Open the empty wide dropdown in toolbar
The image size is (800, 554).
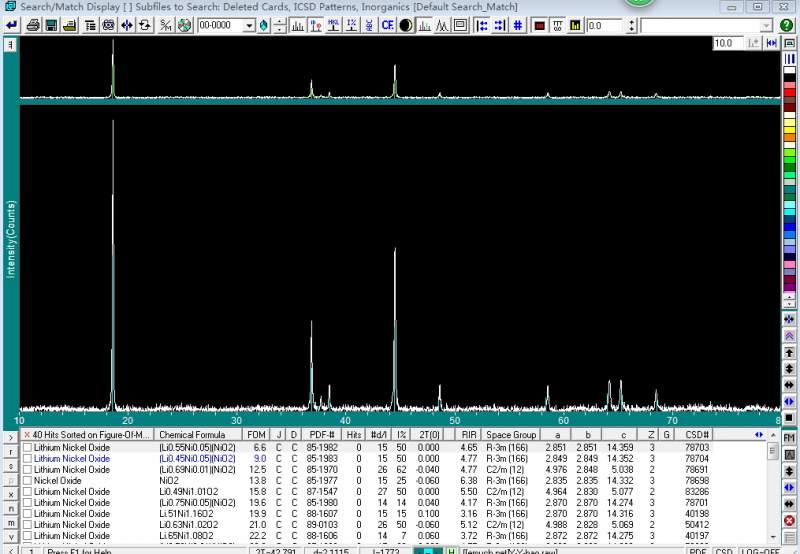point(766,26)
